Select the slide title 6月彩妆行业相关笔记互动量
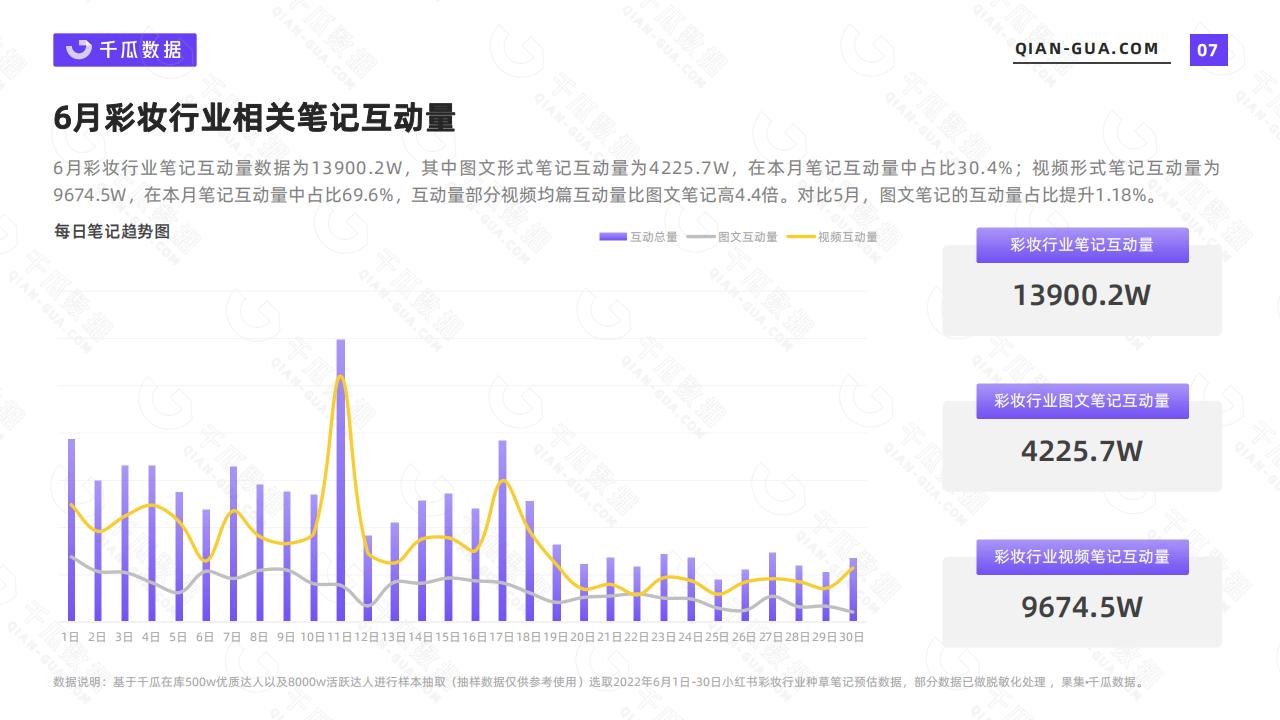Screen dimensions: 1280x720 255,119
